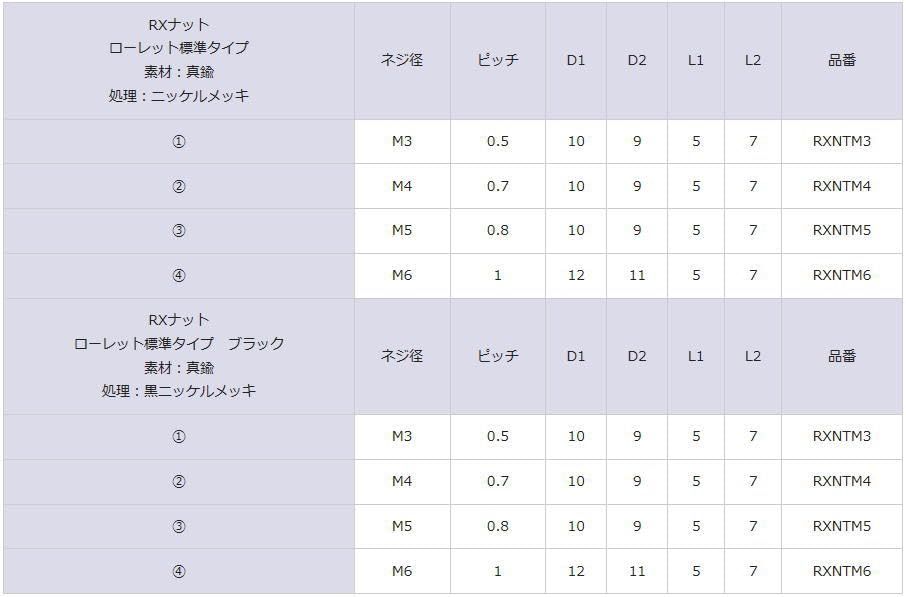Click the circled number ③ in the top table
The width and height of the screenshot is (906, 597).
point(179,231)
